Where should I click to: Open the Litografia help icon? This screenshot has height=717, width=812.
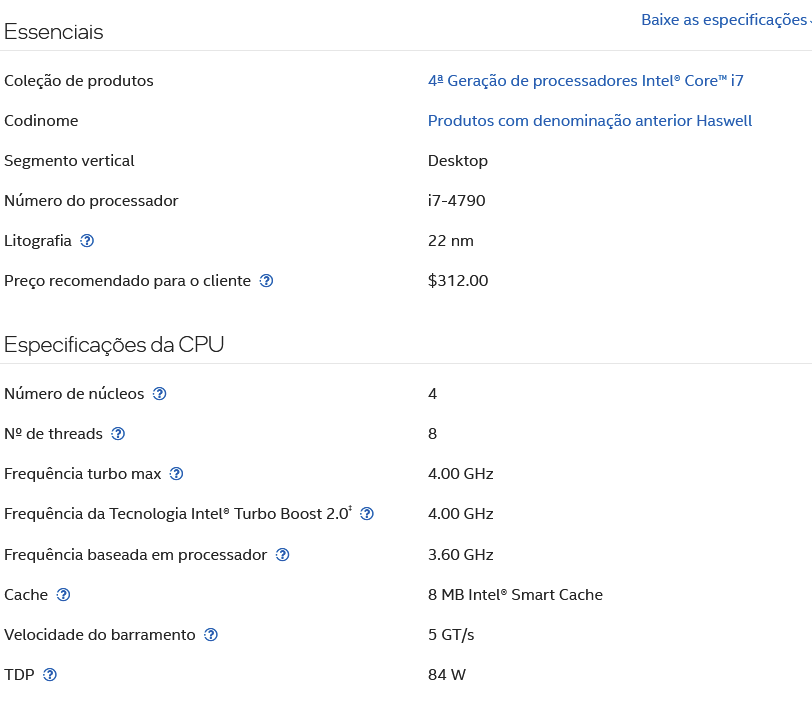87,241
